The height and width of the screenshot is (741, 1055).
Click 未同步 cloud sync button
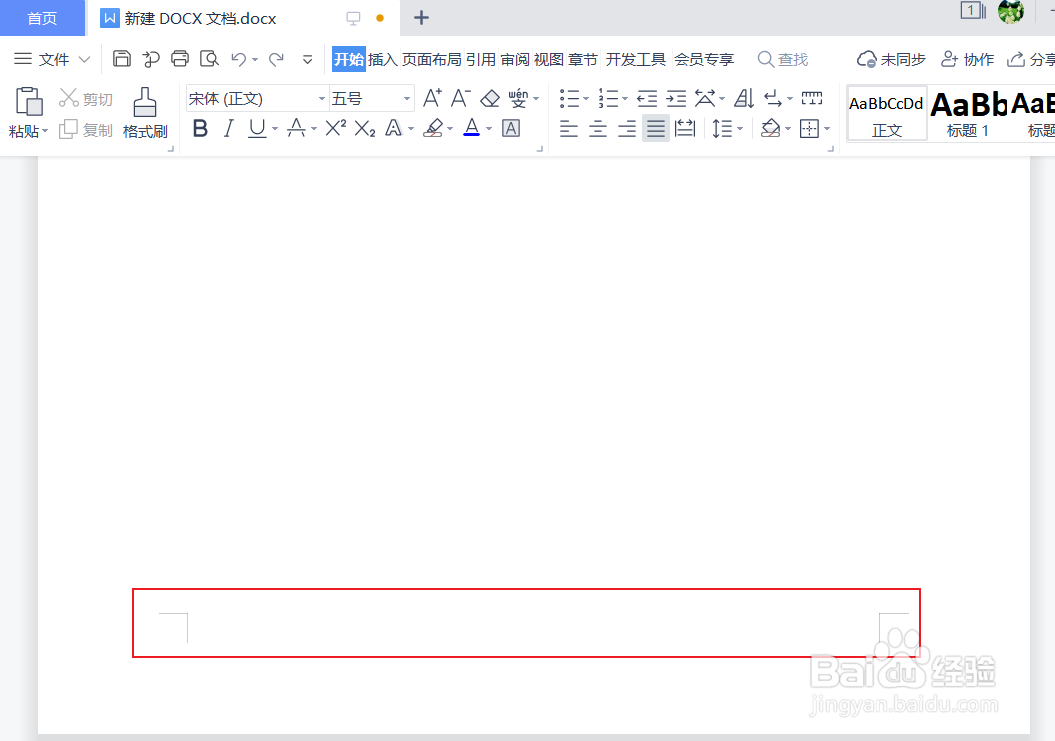(x=891, y=59)
